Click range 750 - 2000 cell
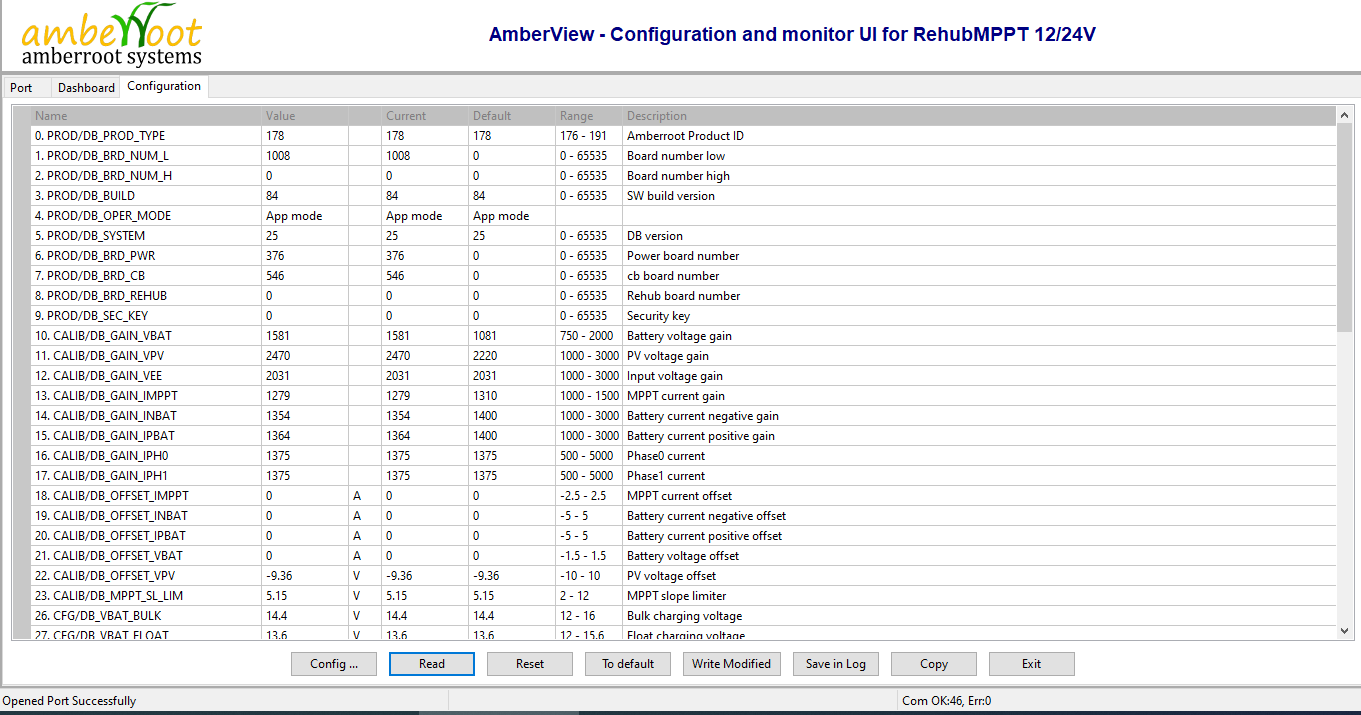This screenshot has width=1361, height=715. point(587,336)
